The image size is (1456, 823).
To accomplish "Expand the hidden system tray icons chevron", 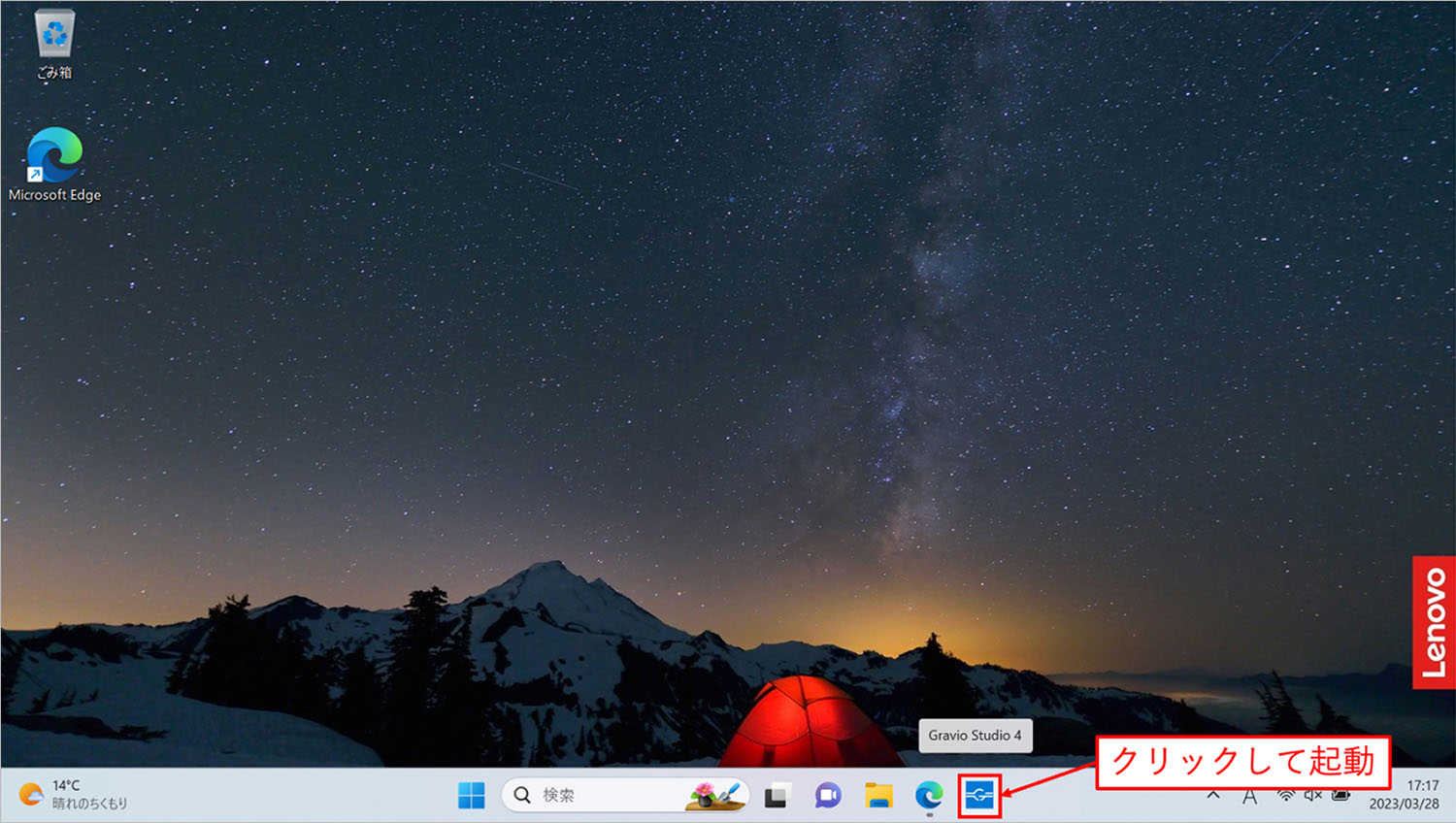I will coord(1213,795).
